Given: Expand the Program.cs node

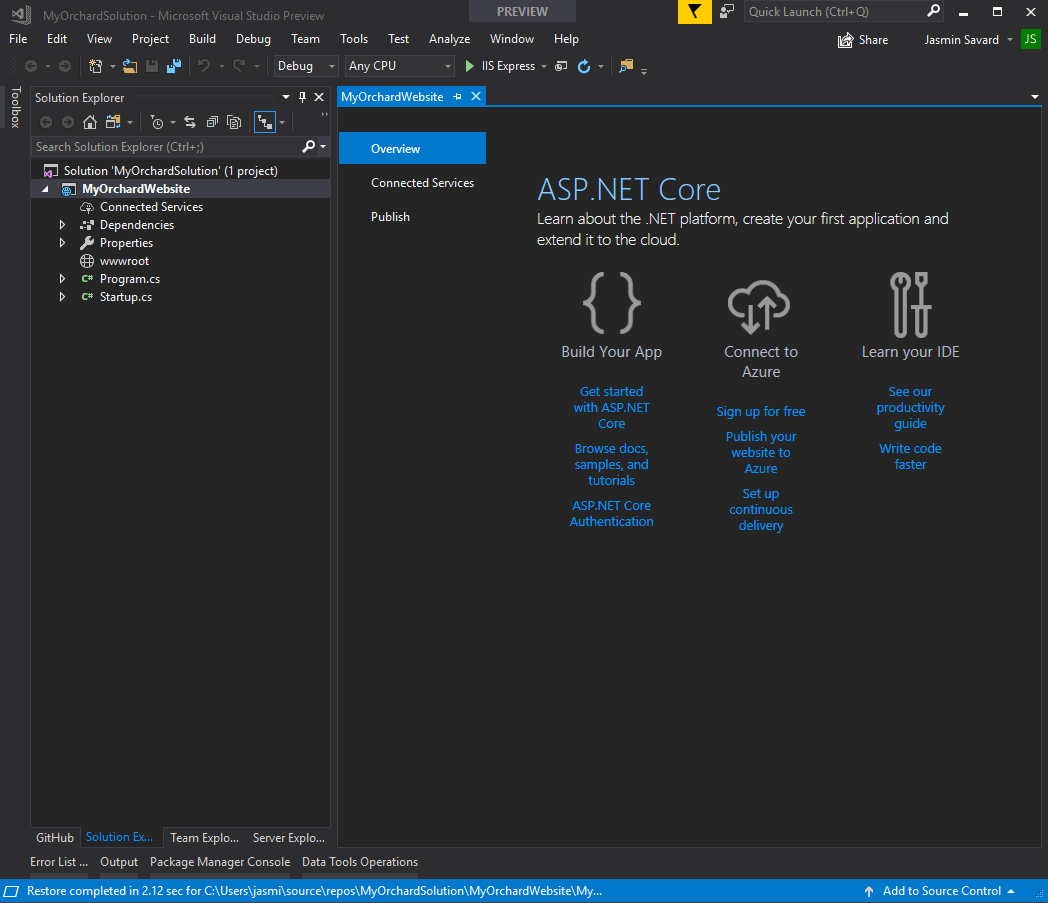Looking at the screenshot, I should (62, 279).
